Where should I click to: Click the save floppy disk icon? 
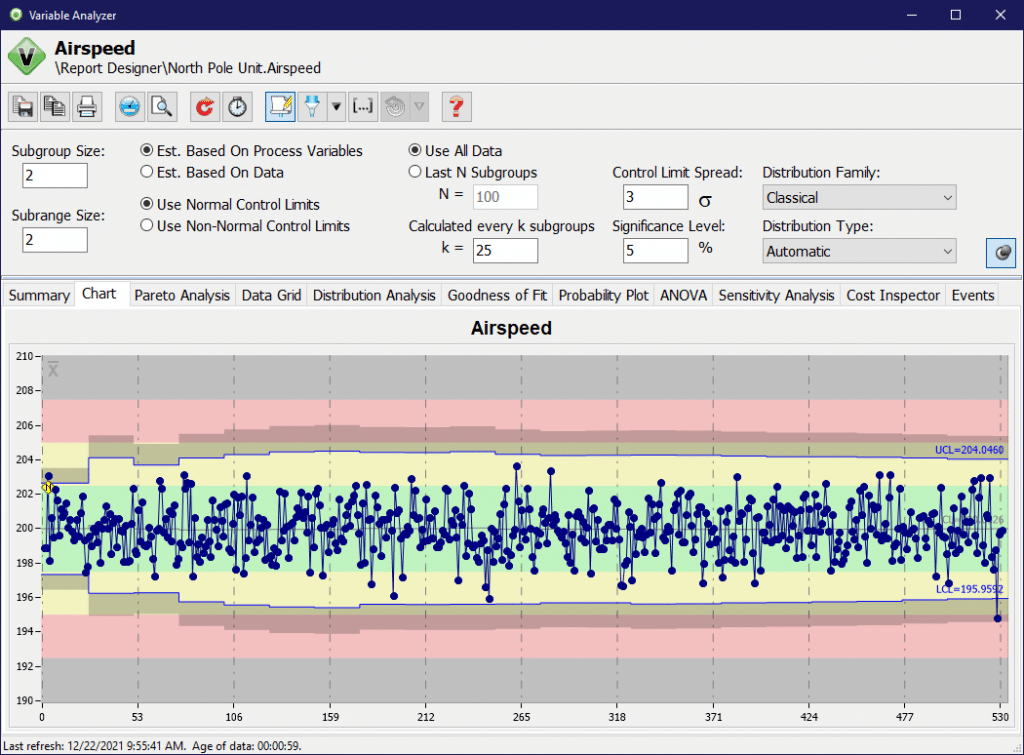coord(24,106)
